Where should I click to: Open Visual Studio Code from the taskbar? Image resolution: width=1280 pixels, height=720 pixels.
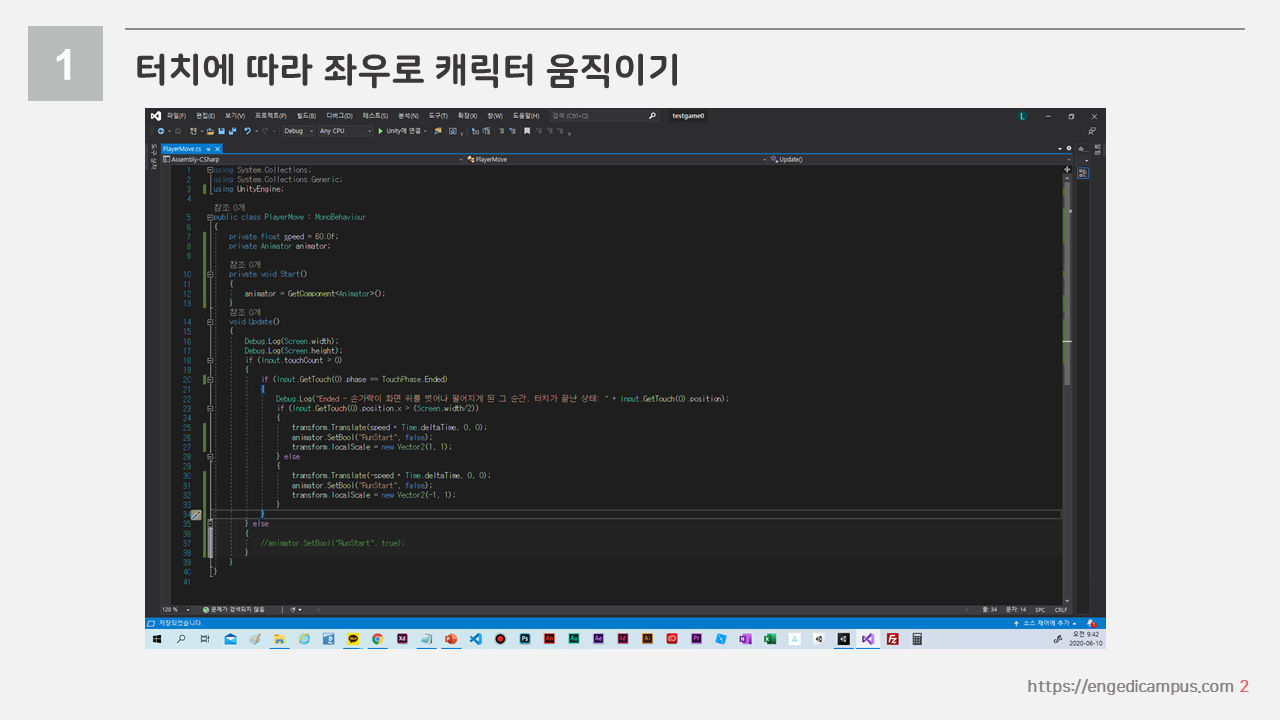[x=476, y=639]
